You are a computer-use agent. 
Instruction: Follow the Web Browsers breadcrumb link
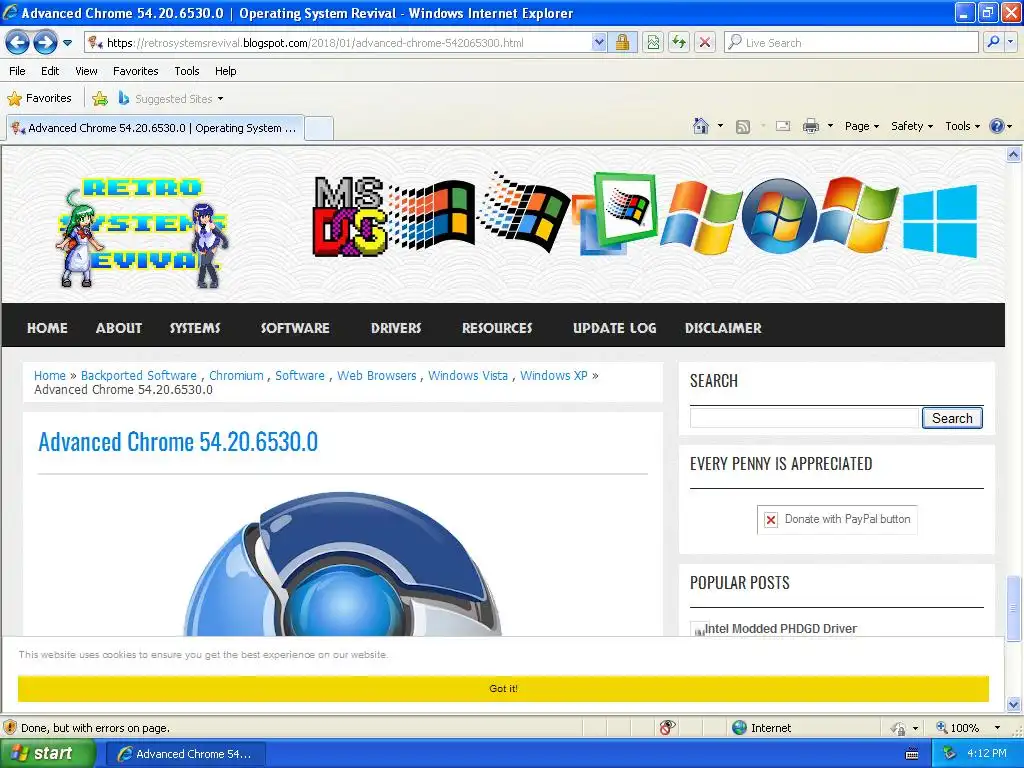[x=377, y=376]
